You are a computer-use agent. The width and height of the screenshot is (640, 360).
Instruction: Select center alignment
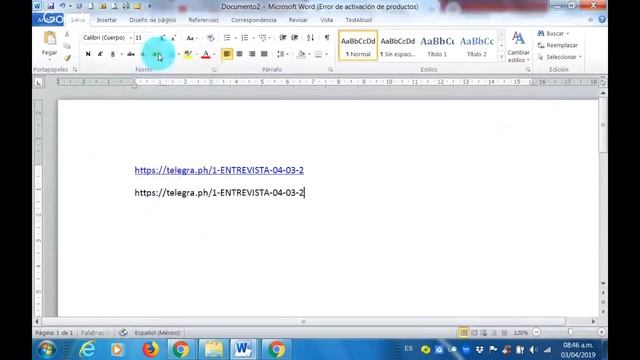pyautogui.click(x=240, y=54)
